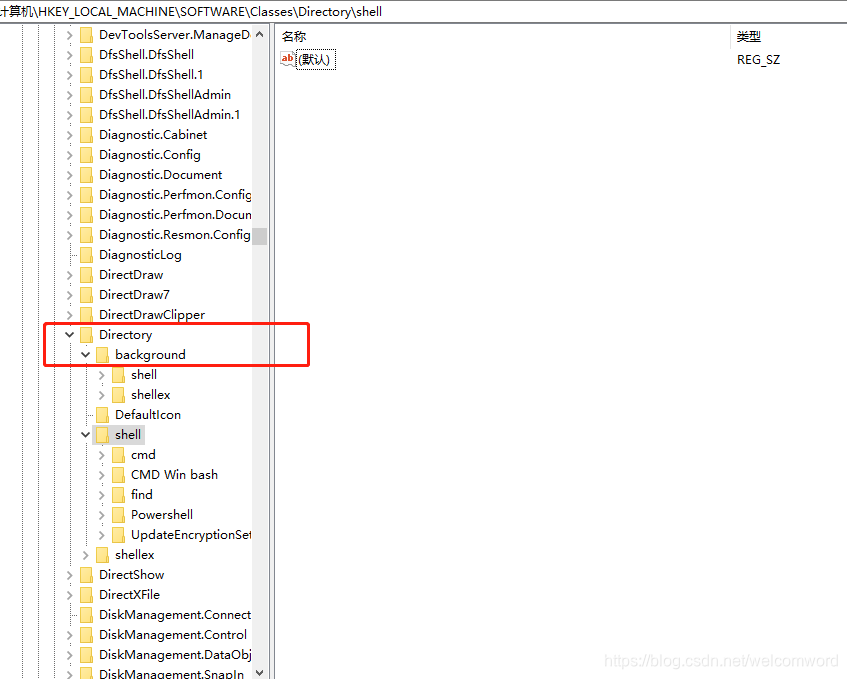Viewport: 847px width, 679px height.
Task: Click folder icon of Diagnostic.Config
Action: click(x=86, y=155)
